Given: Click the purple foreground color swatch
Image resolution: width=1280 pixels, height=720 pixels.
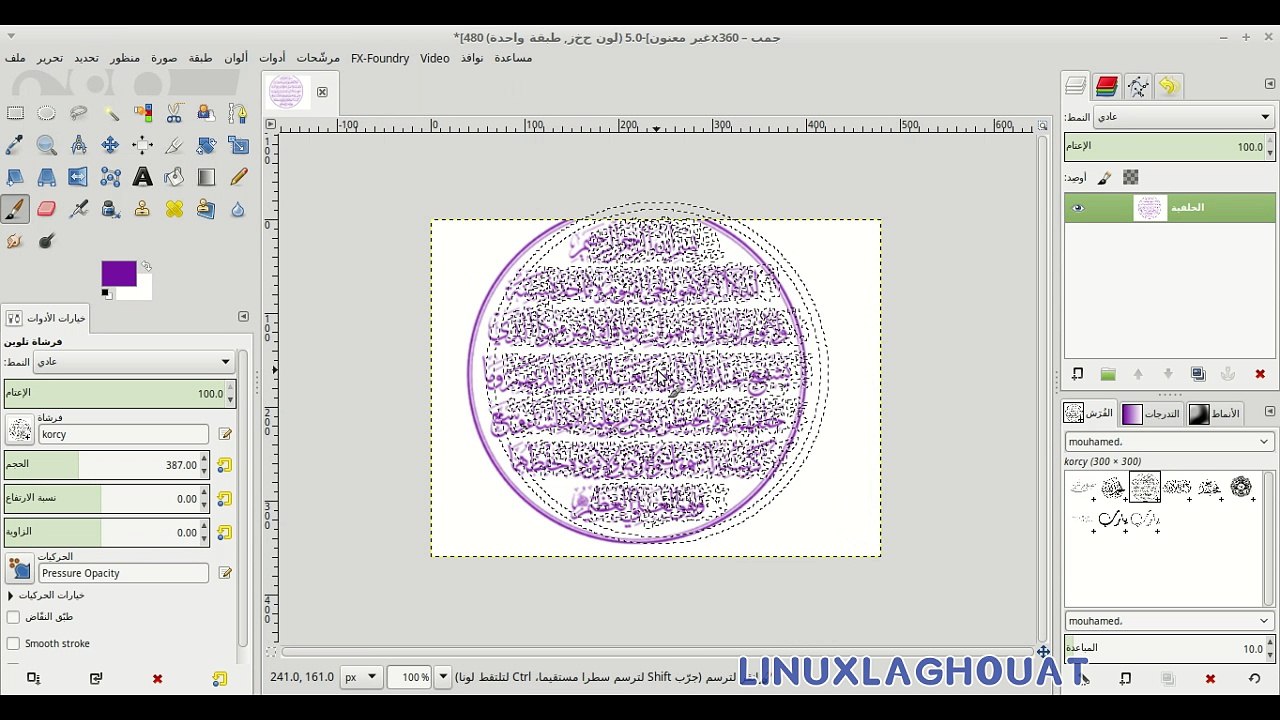Looking at the screenshot, I should pos(118,273).
